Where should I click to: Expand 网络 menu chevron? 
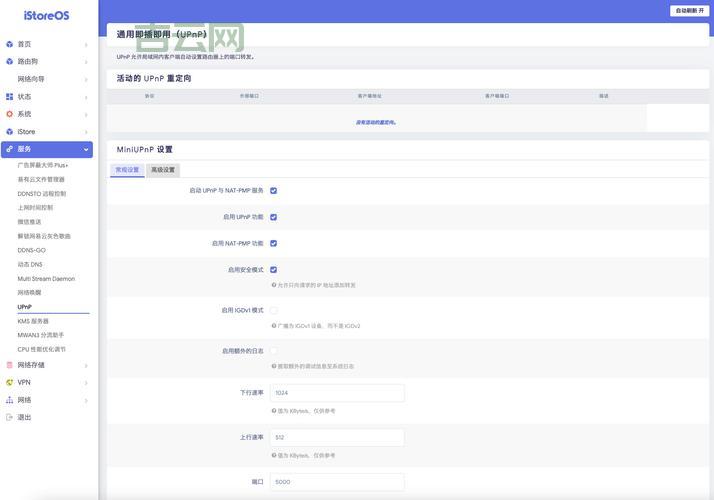tap(86, 400)
